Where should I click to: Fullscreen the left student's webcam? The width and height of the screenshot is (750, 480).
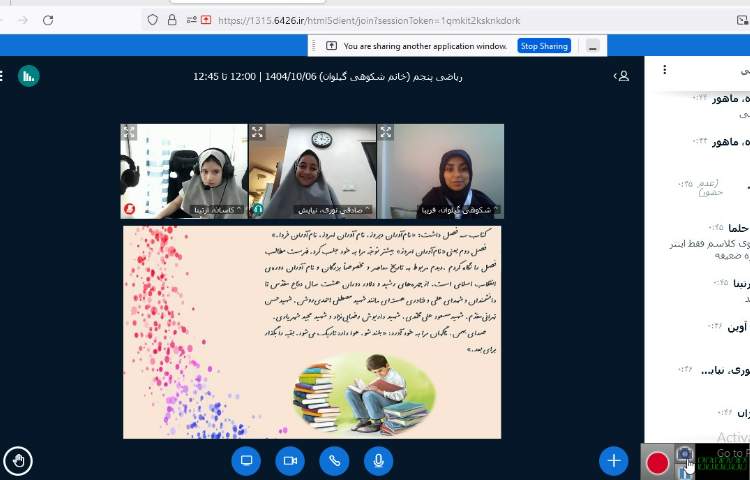point(129,132)
